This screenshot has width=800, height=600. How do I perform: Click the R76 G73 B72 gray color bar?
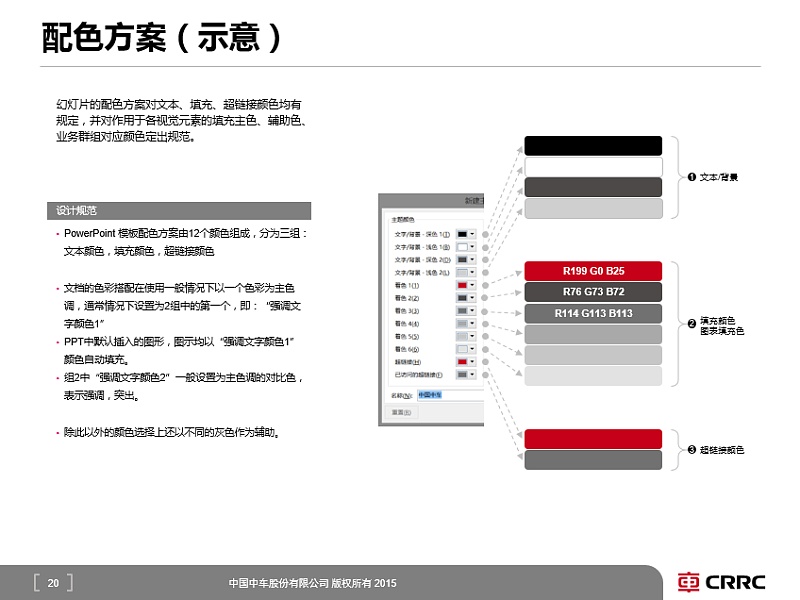pos(594,292)
